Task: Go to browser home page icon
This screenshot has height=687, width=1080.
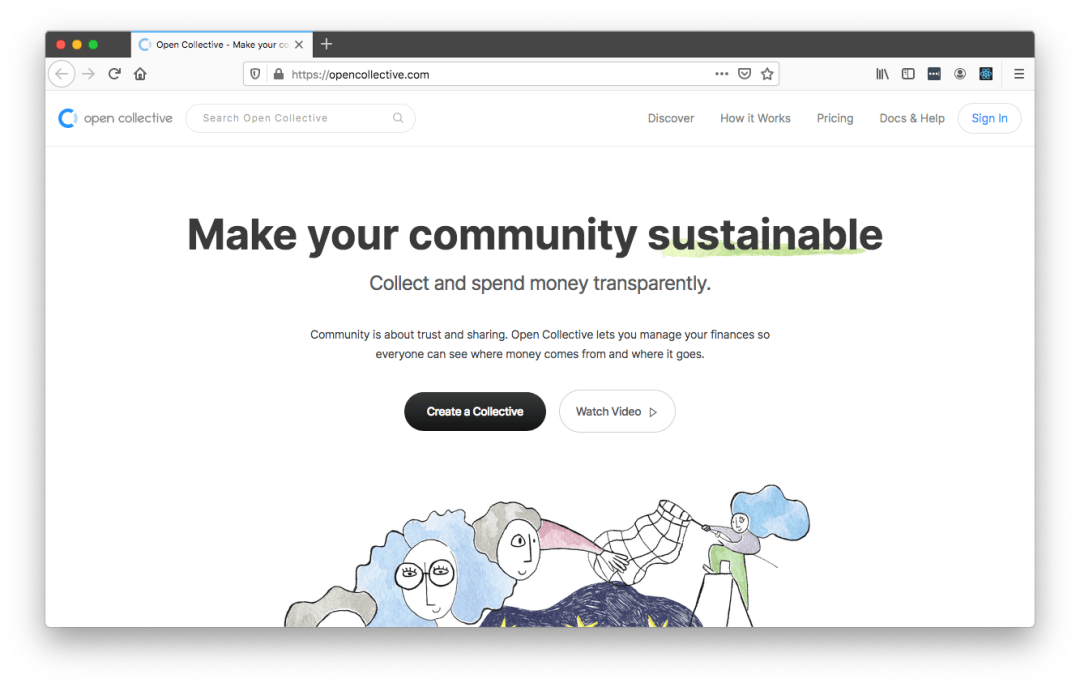Action: [x=140, y=74]
